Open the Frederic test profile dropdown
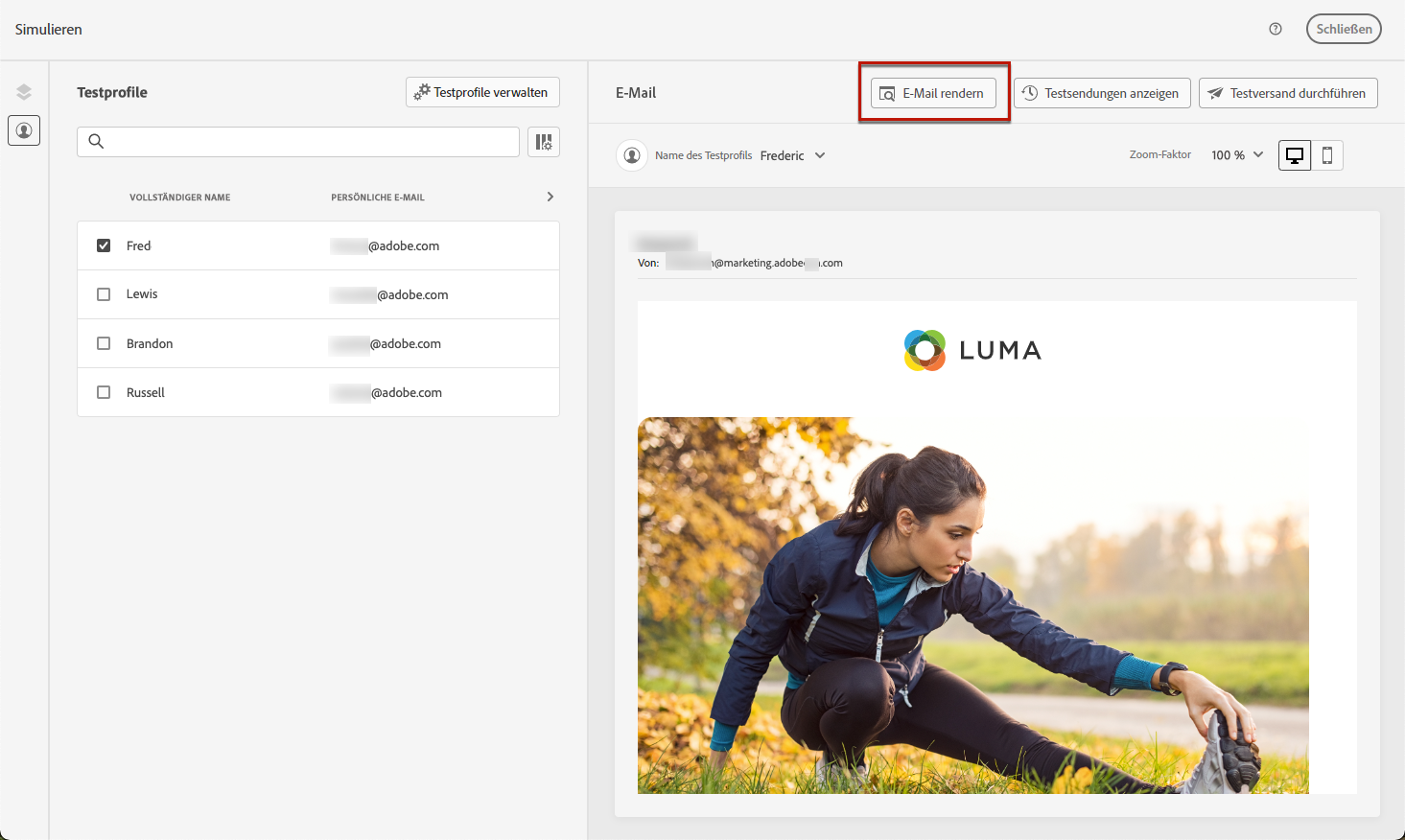The image size is (1405, 840). coord(793,155)
